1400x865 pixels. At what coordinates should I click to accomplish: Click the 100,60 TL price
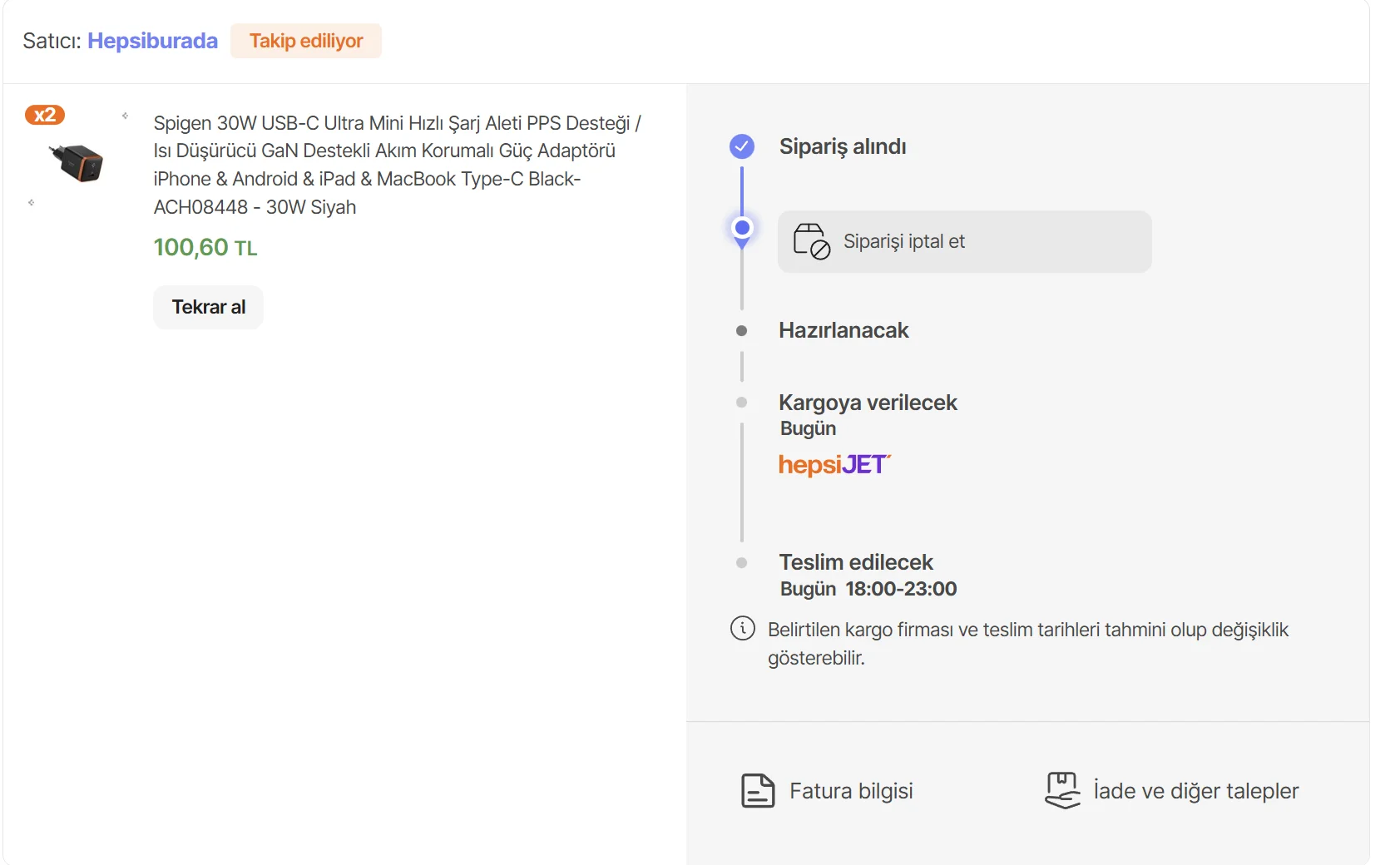[205, 247]
